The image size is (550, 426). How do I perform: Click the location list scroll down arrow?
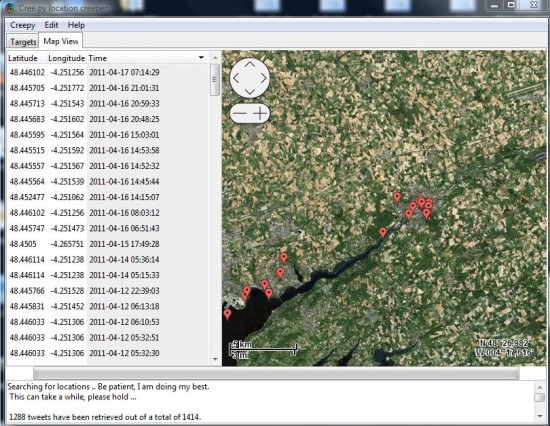(x=215, y=359)
